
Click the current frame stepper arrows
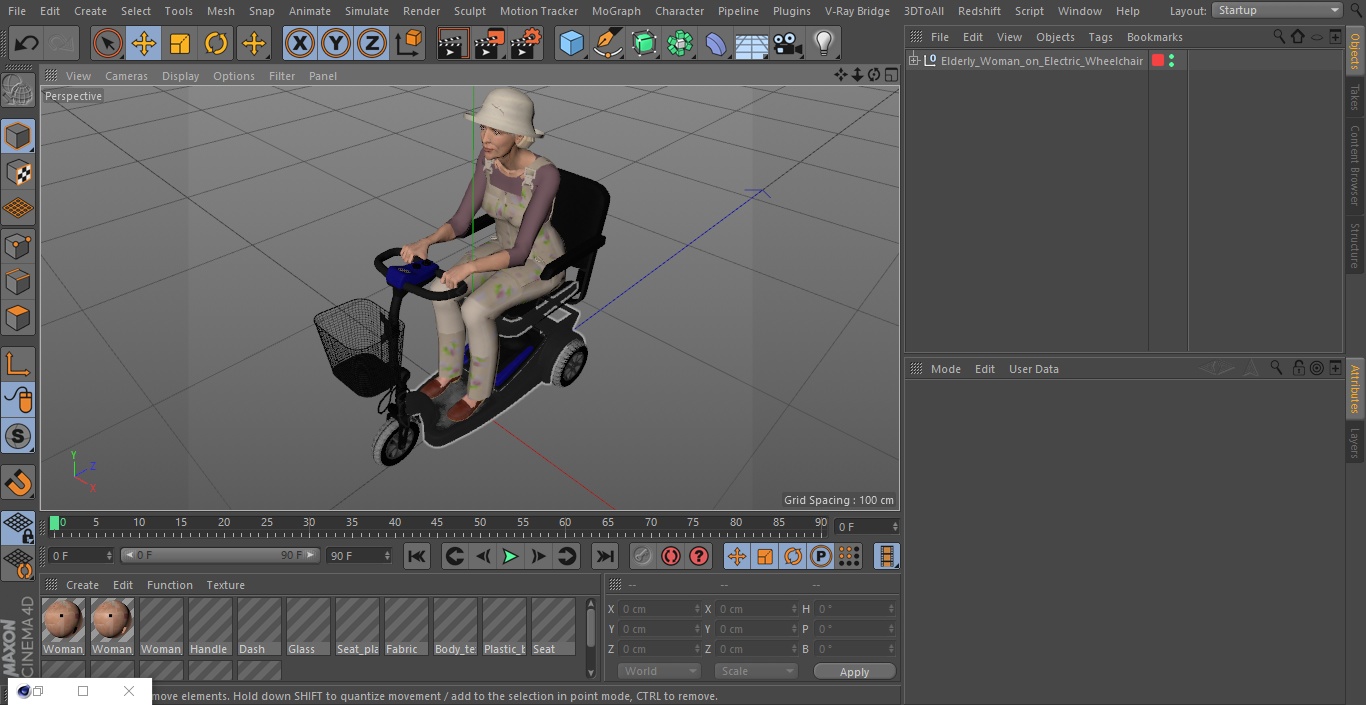pos(895,526)
